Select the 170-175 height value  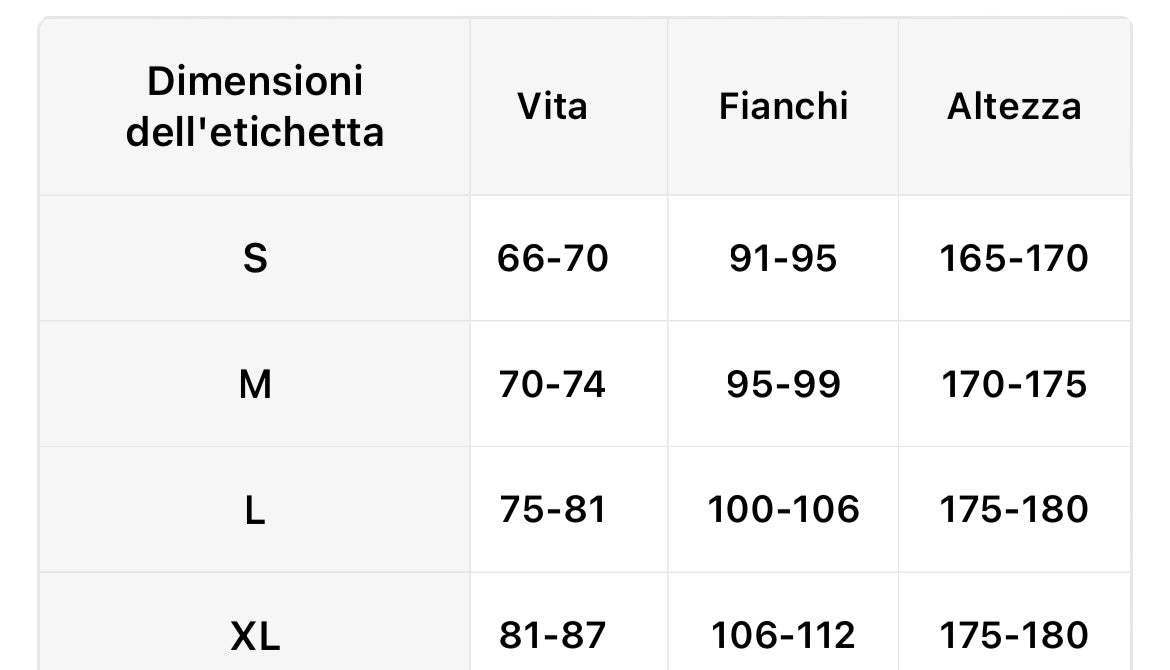pos(1014,385)
